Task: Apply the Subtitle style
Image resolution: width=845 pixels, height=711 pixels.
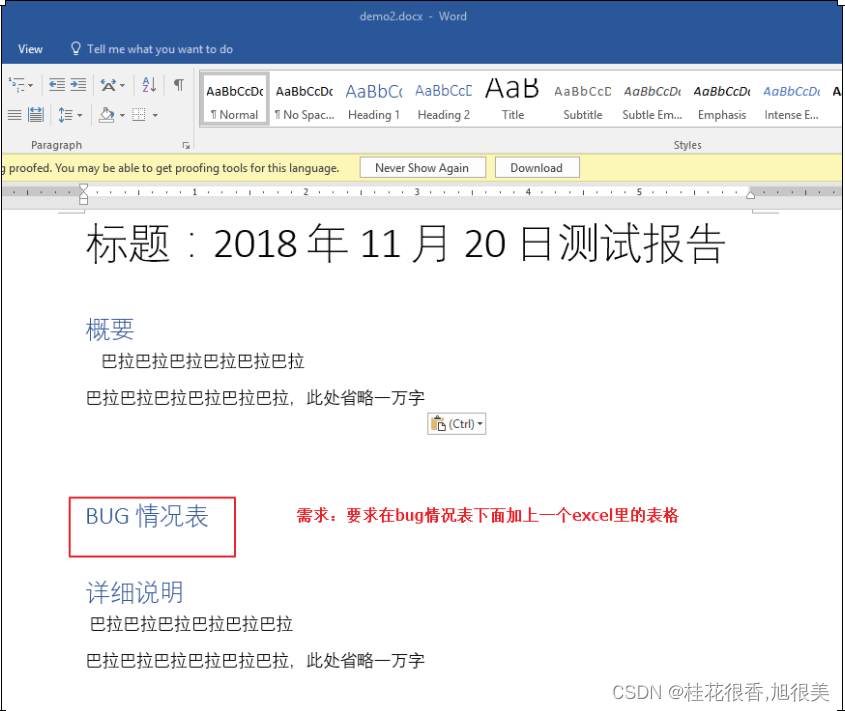Action: click(583, 100)
